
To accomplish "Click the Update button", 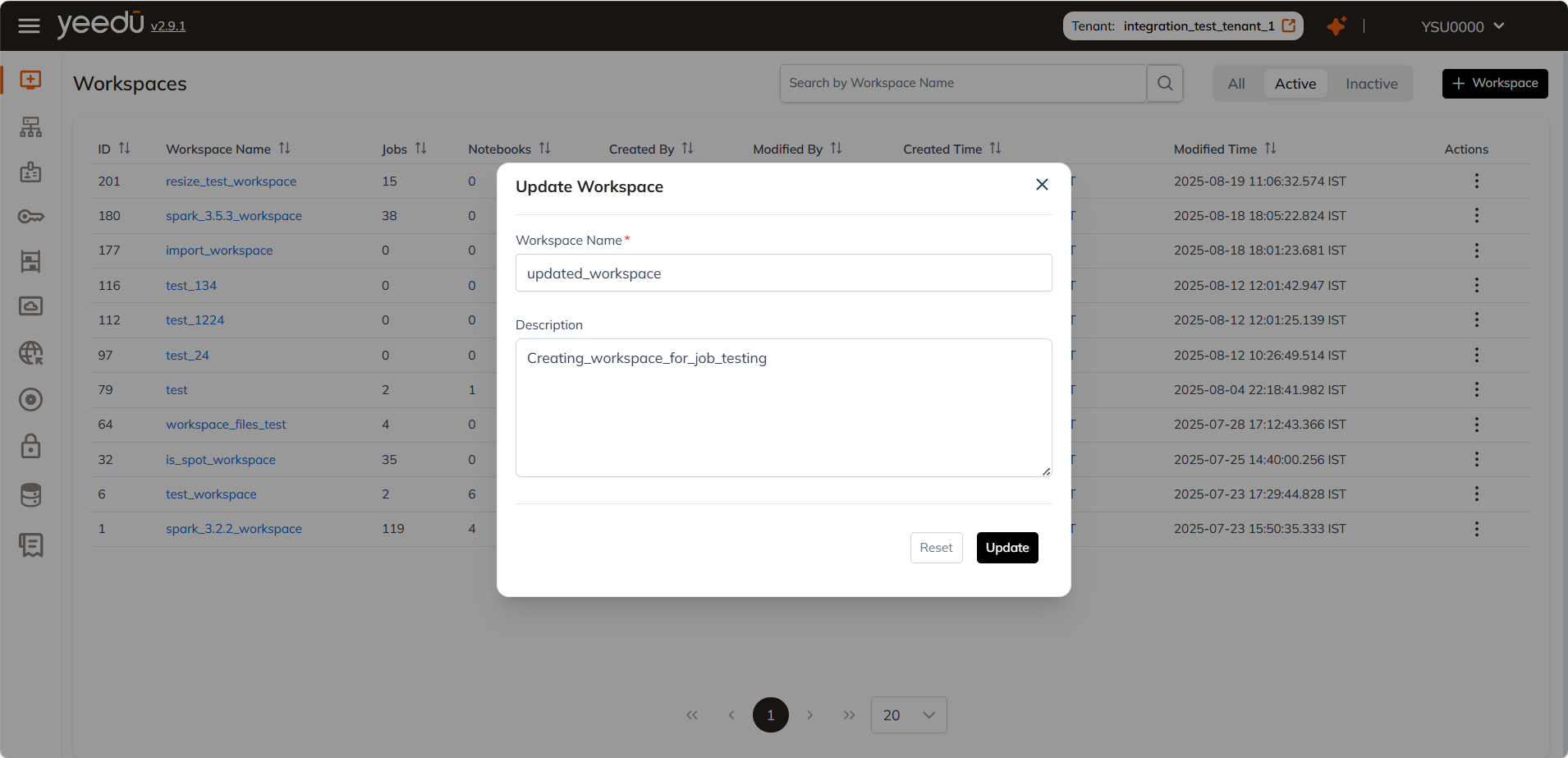I will point(1006,548).
